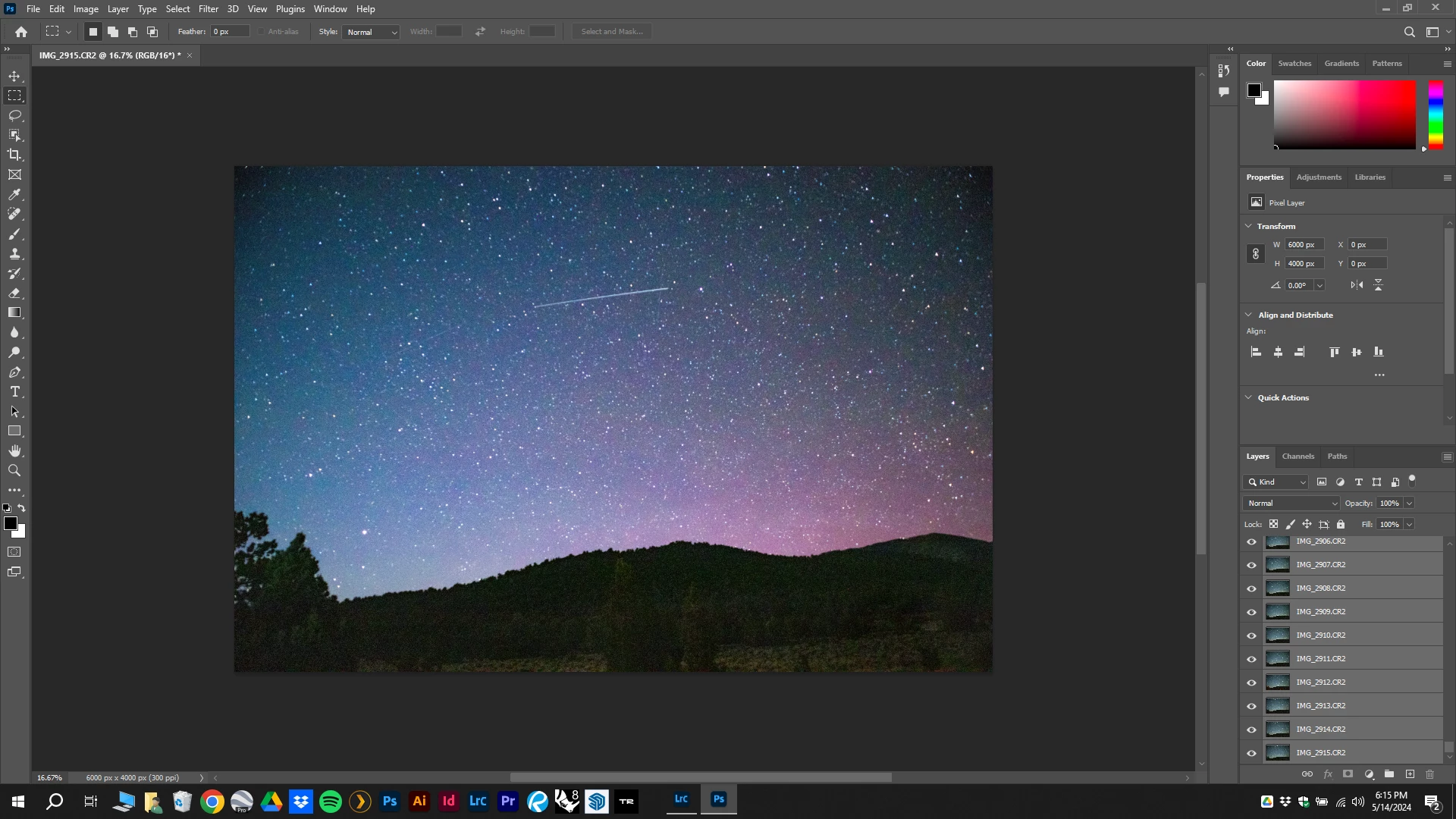This screenshot has width=1456, height=819.
Task: Click the delete layer trash icon
Action: pos(1429,774)
